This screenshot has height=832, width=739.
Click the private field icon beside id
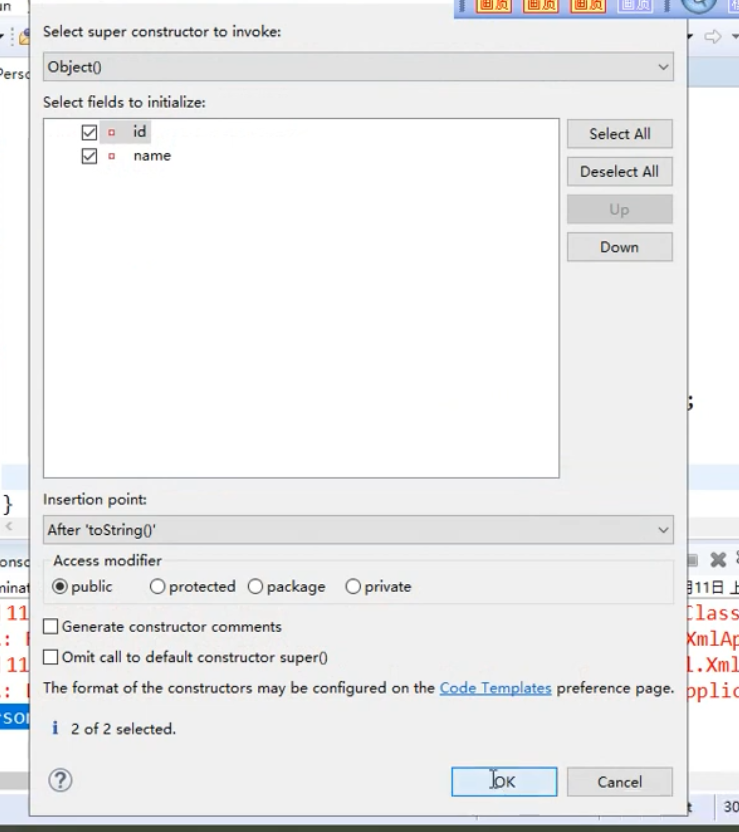tap(111, 132)
